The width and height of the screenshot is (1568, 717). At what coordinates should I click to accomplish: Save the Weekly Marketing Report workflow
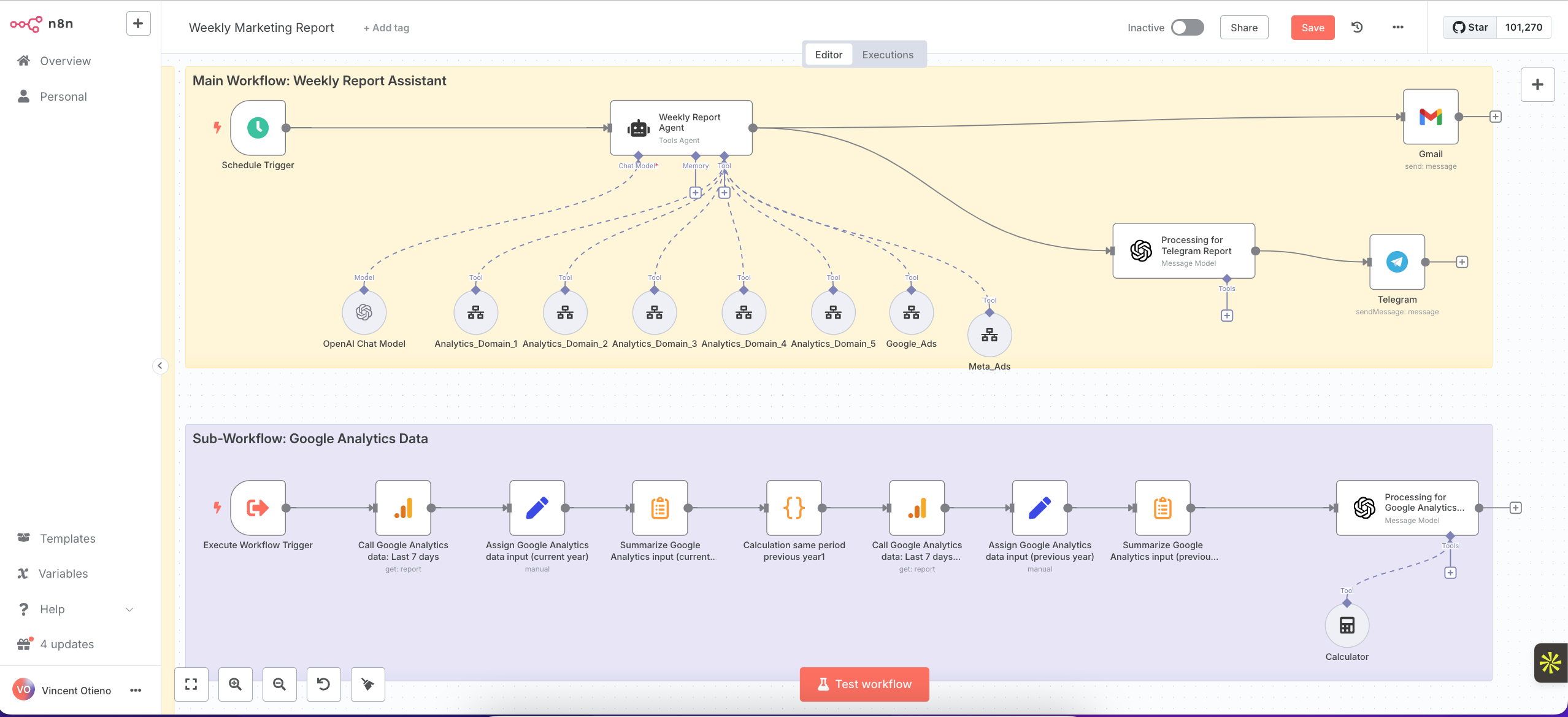pyautogui.click(x=1312, y=27)
